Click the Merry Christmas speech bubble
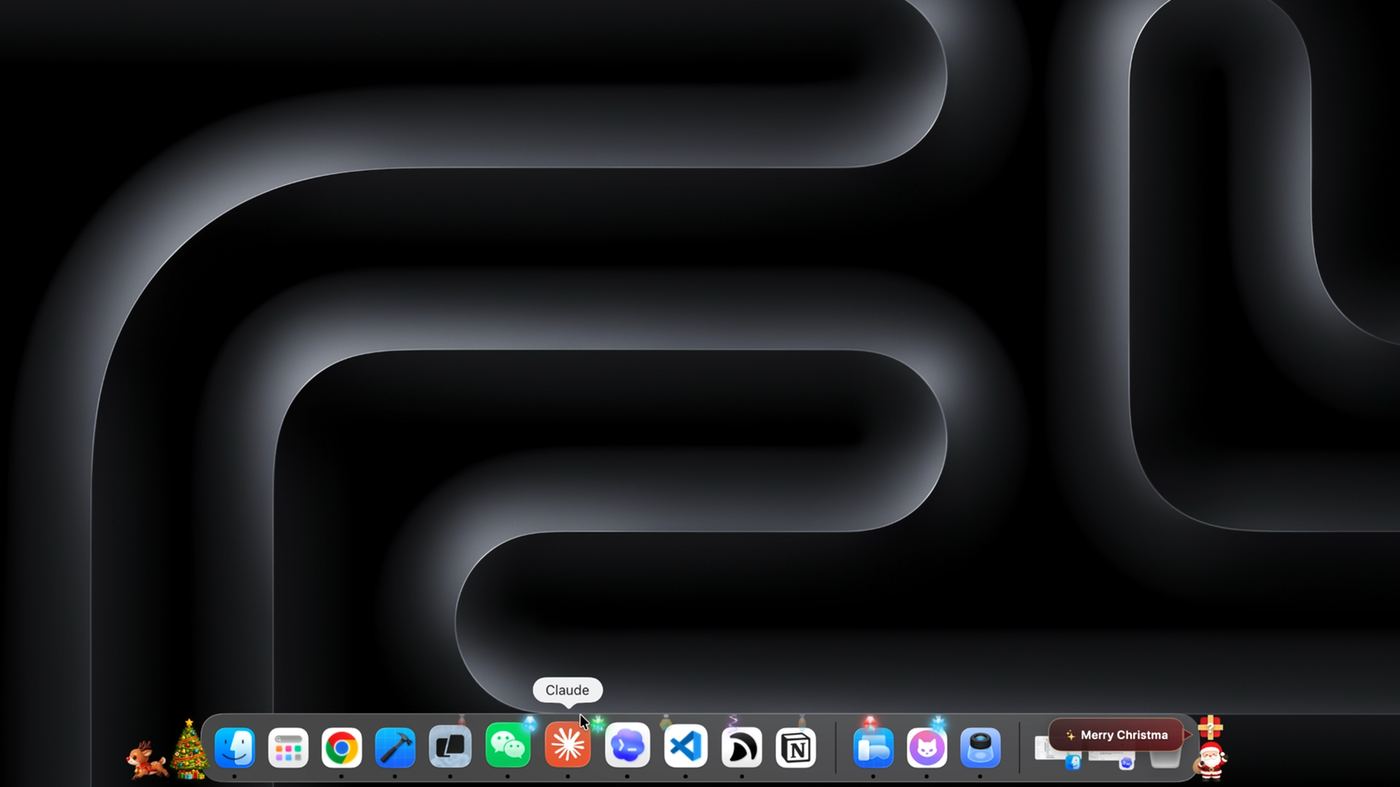The width and height of the screenshot is (1400, 787). (1116, 735)
